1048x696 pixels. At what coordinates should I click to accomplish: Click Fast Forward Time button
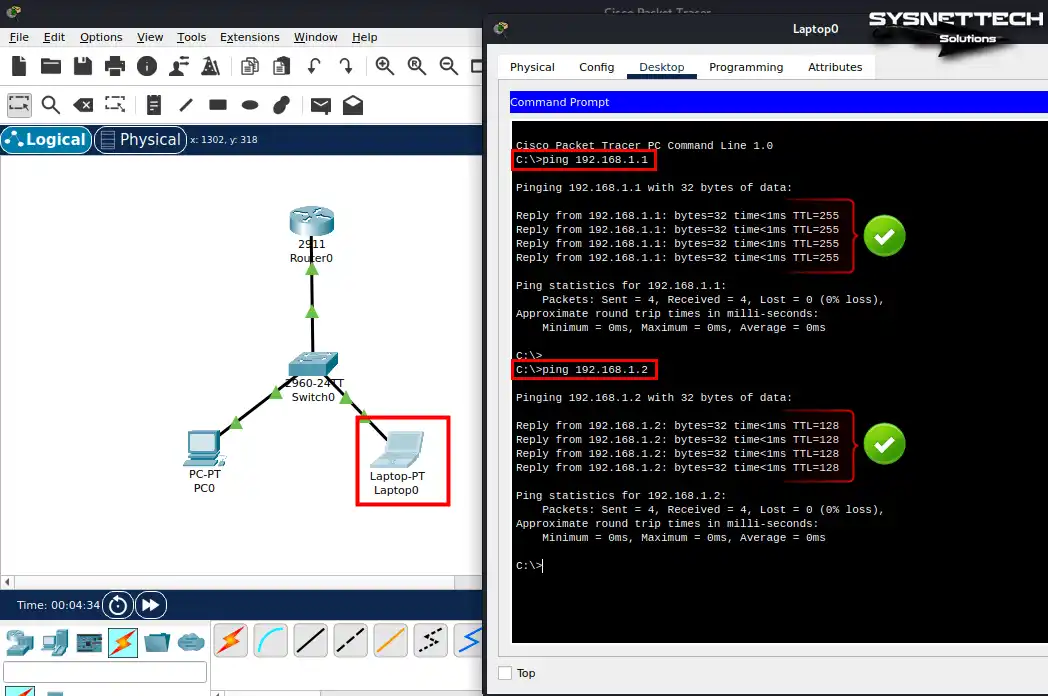click(151, 605)
